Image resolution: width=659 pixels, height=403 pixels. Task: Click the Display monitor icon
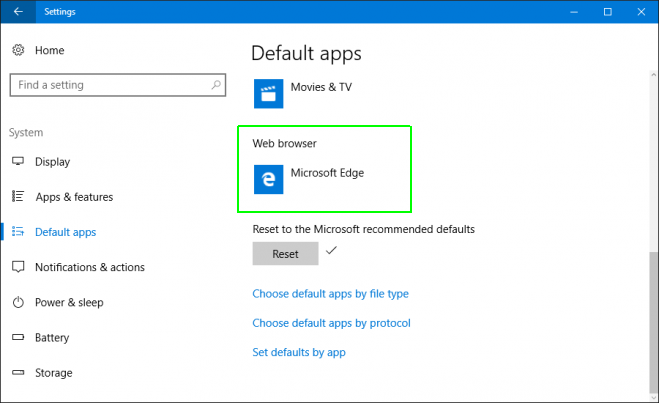(x=18, y=161)
